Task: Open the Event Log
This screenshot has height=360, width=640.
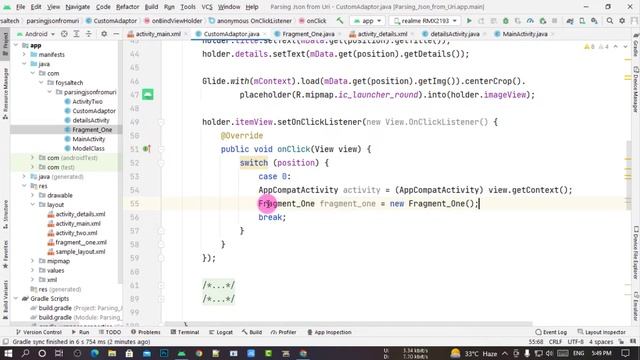Action: (551, 332)
